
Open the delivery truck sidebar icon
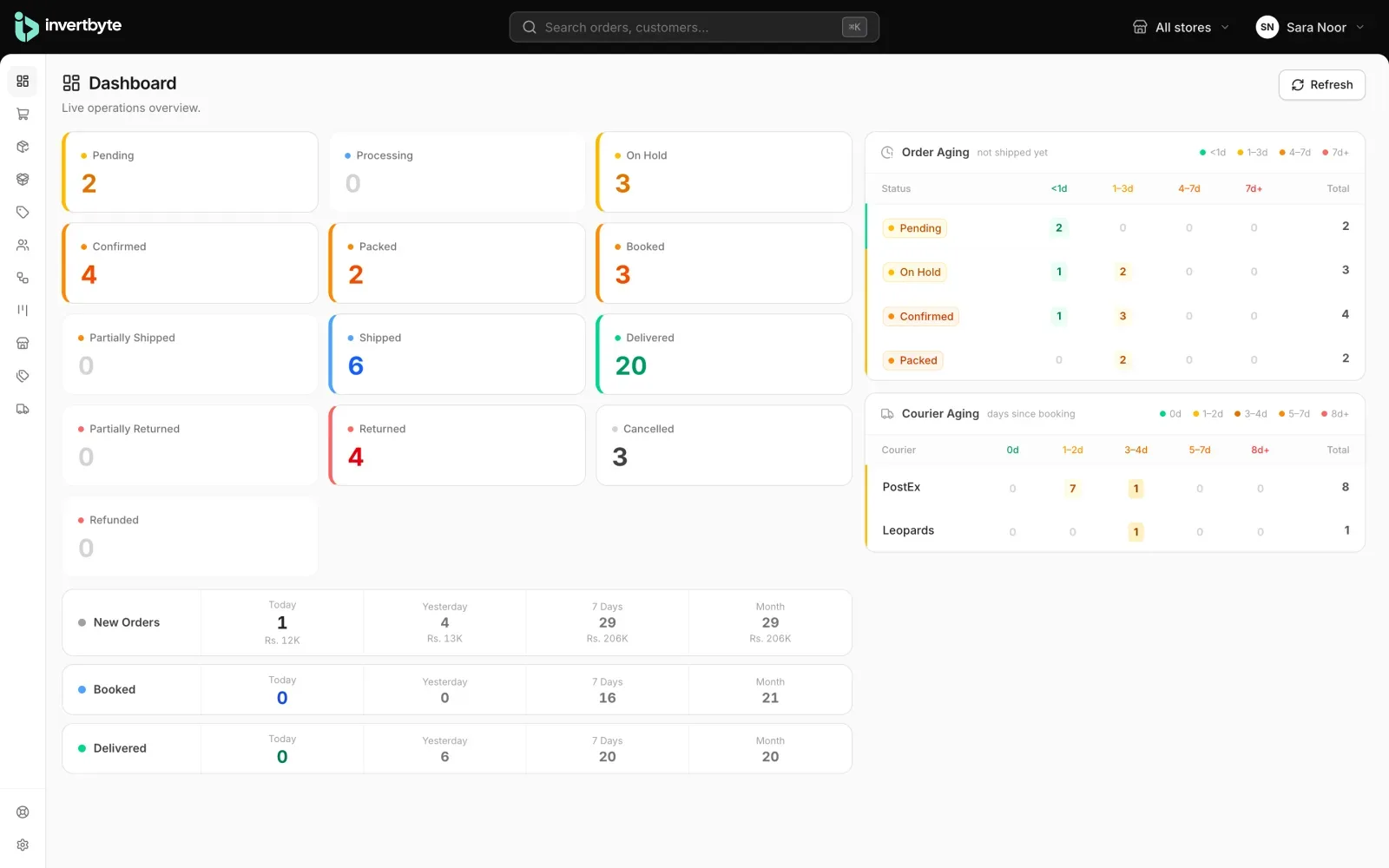23,409
